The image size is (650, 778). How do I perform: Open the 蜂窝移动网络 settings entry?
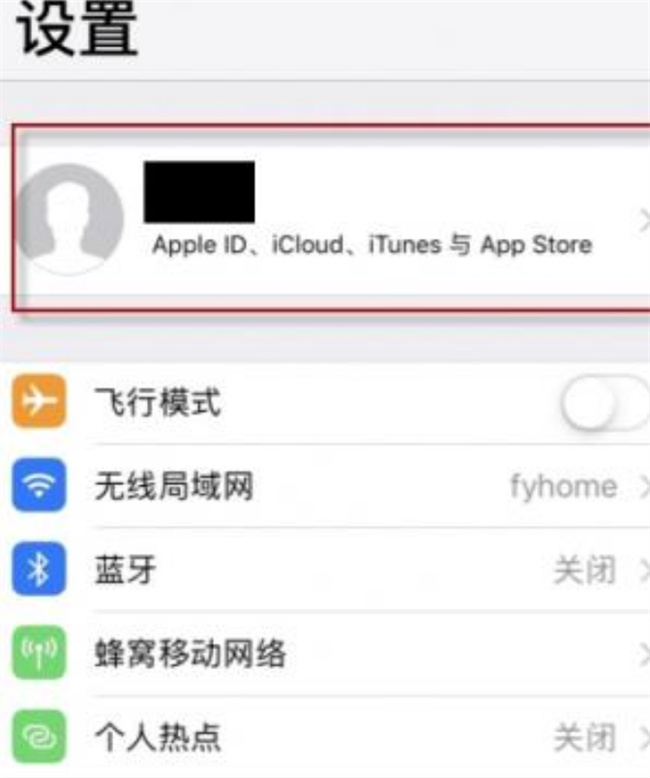tap(325, 653)
